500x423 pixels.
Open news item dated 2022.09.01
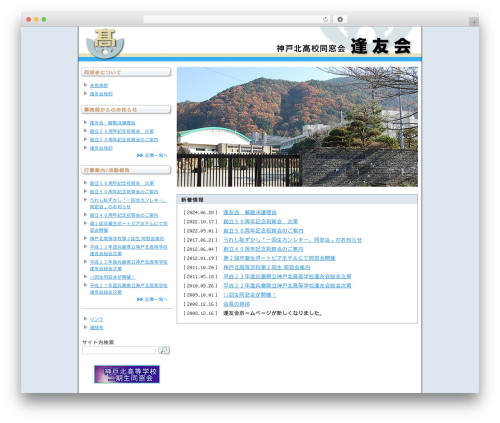click(x=263, y=231)
